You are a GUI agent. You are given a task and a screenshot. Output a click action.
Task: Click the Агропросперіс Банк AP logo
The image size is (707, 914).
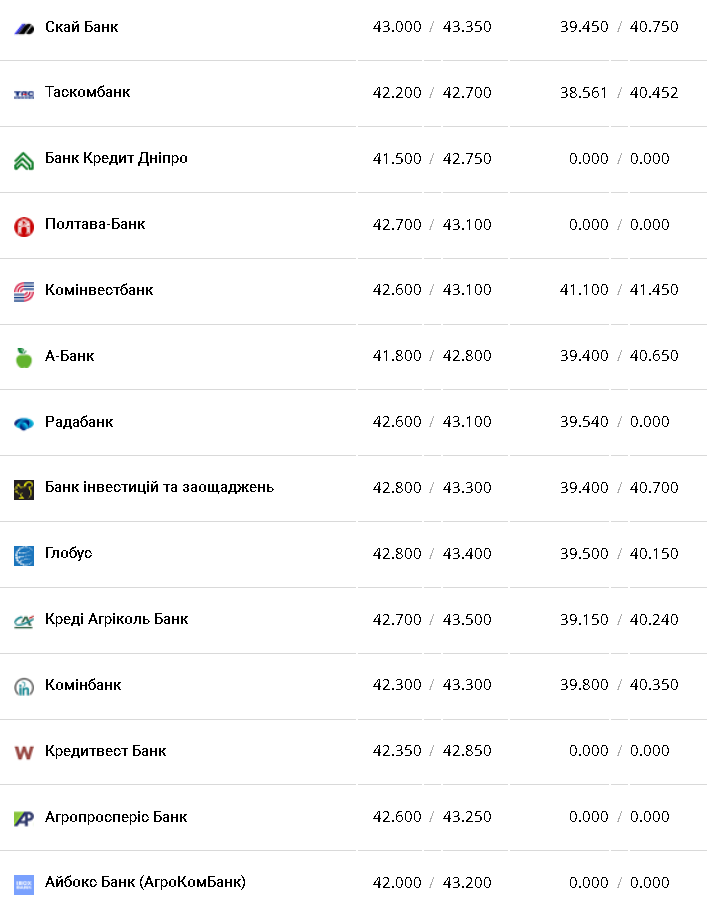tap(24, 818)
